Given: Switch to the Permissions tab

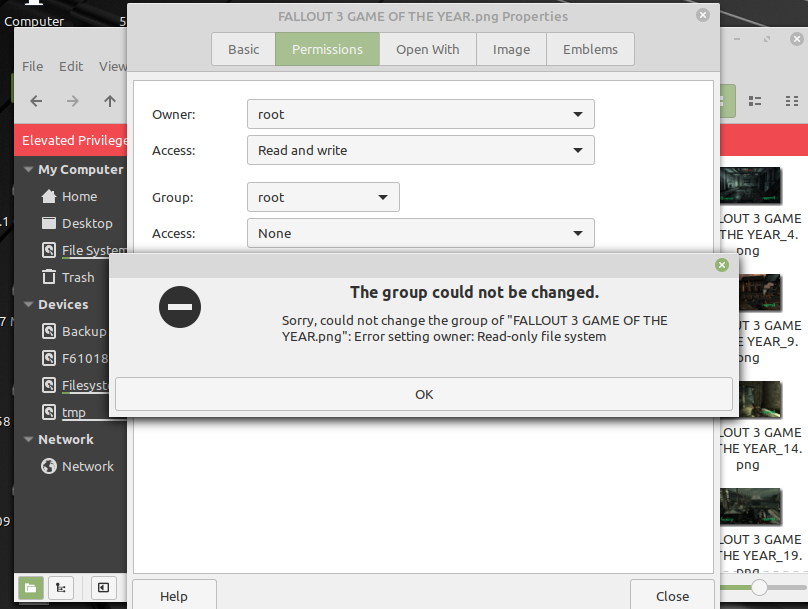Looking at the screenshot, I should pyautogui.click(x=327, y=49).
